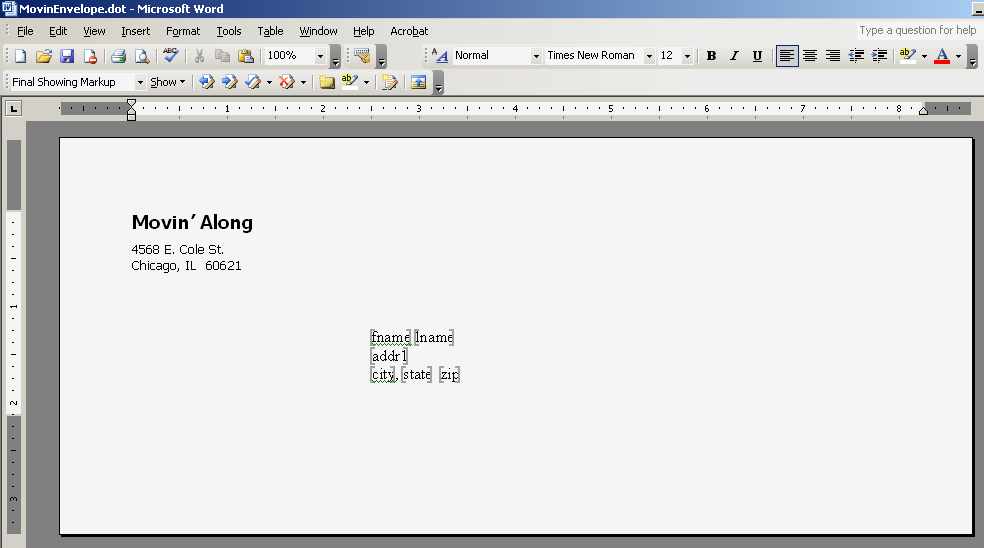Apply the yellow Highlight color
Image resolution: width=984 pixels, height=548 pixels.
tap(907, 56)
